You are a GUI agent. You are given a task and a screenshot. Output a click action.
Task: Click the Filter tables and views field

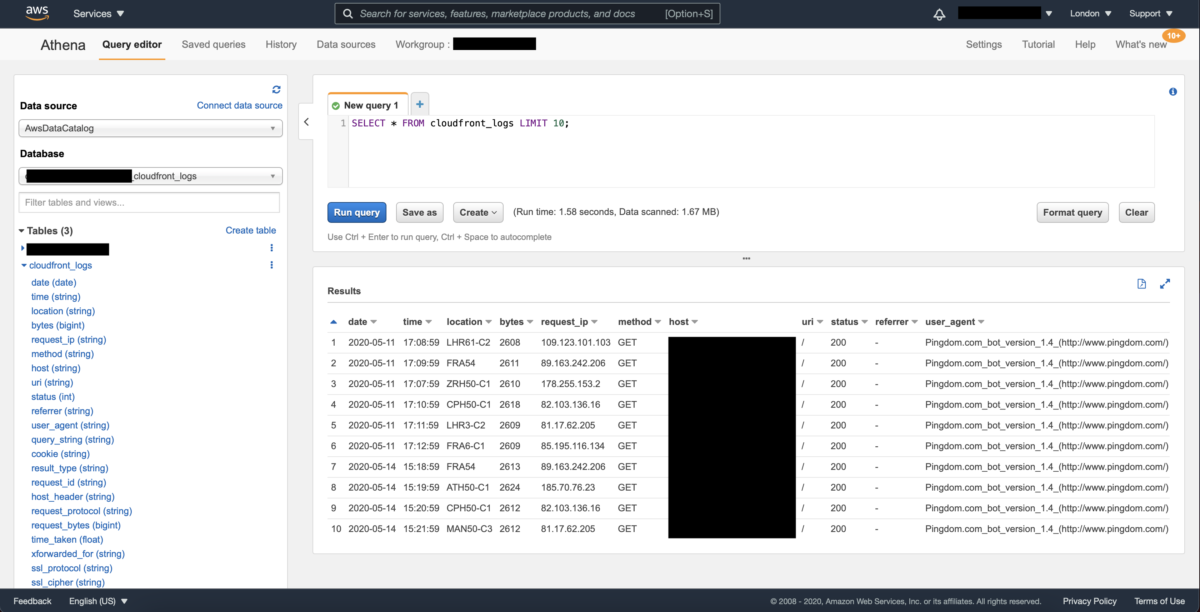coord(149,202)
